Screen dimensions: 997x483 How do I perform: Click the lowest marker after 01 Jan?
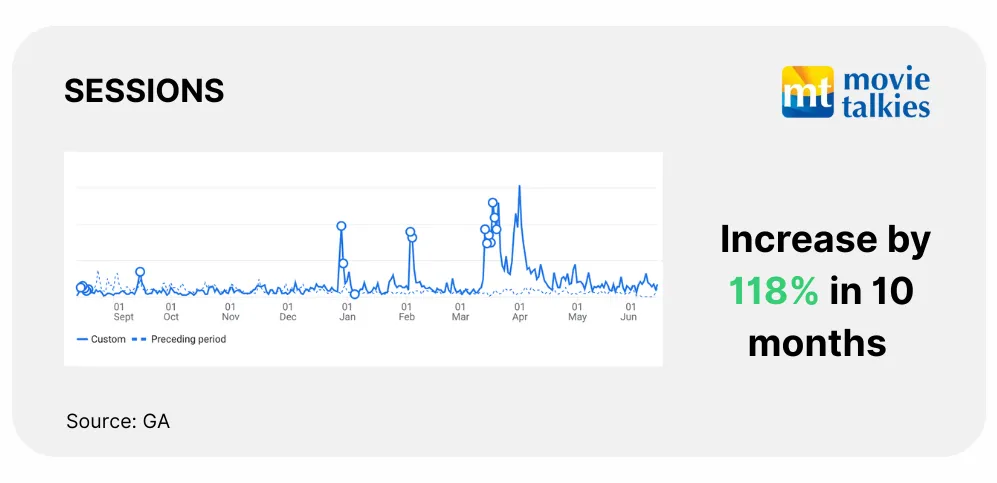(x=354, y=294)
